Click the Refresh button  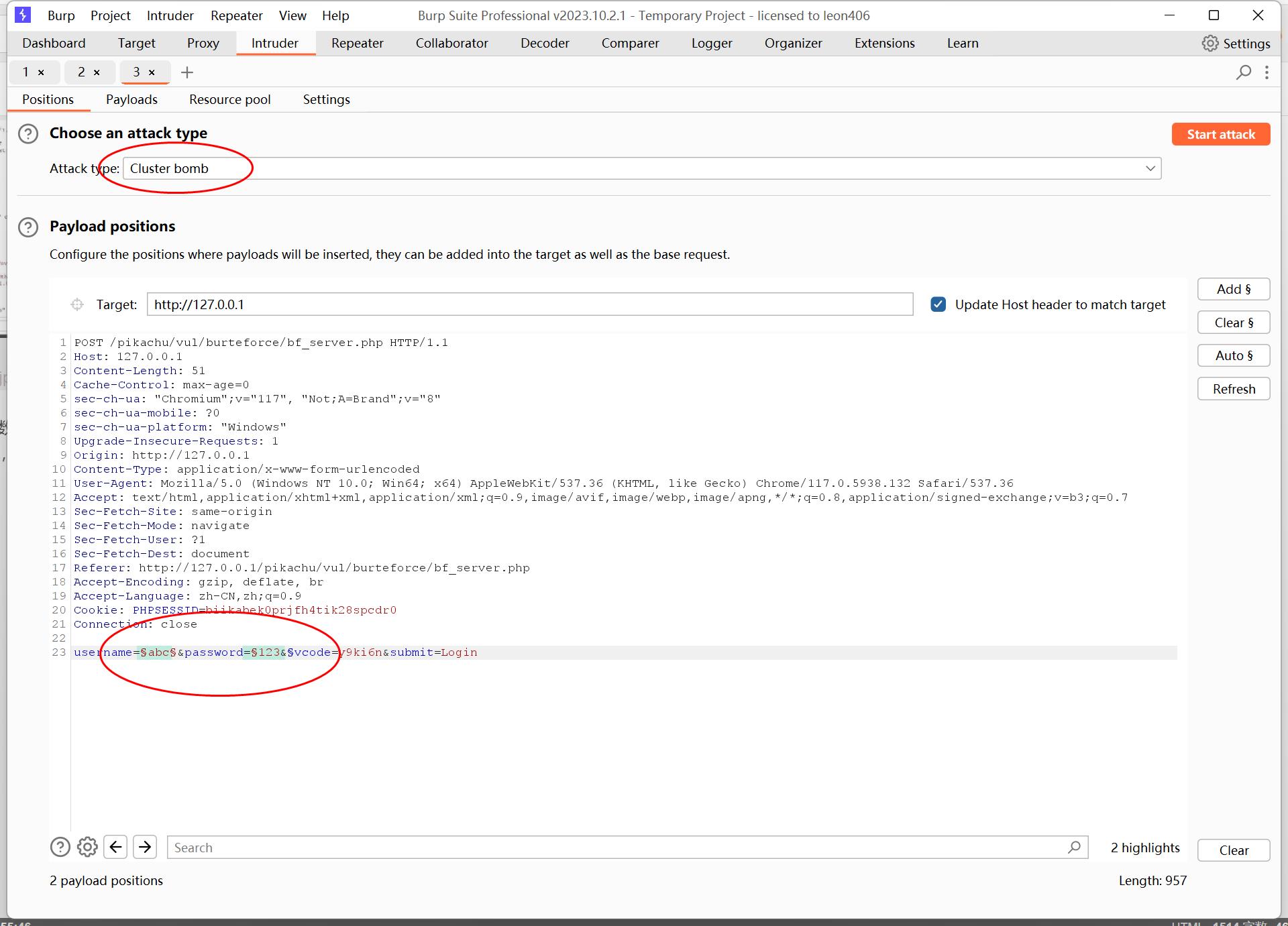[1234, 389]
